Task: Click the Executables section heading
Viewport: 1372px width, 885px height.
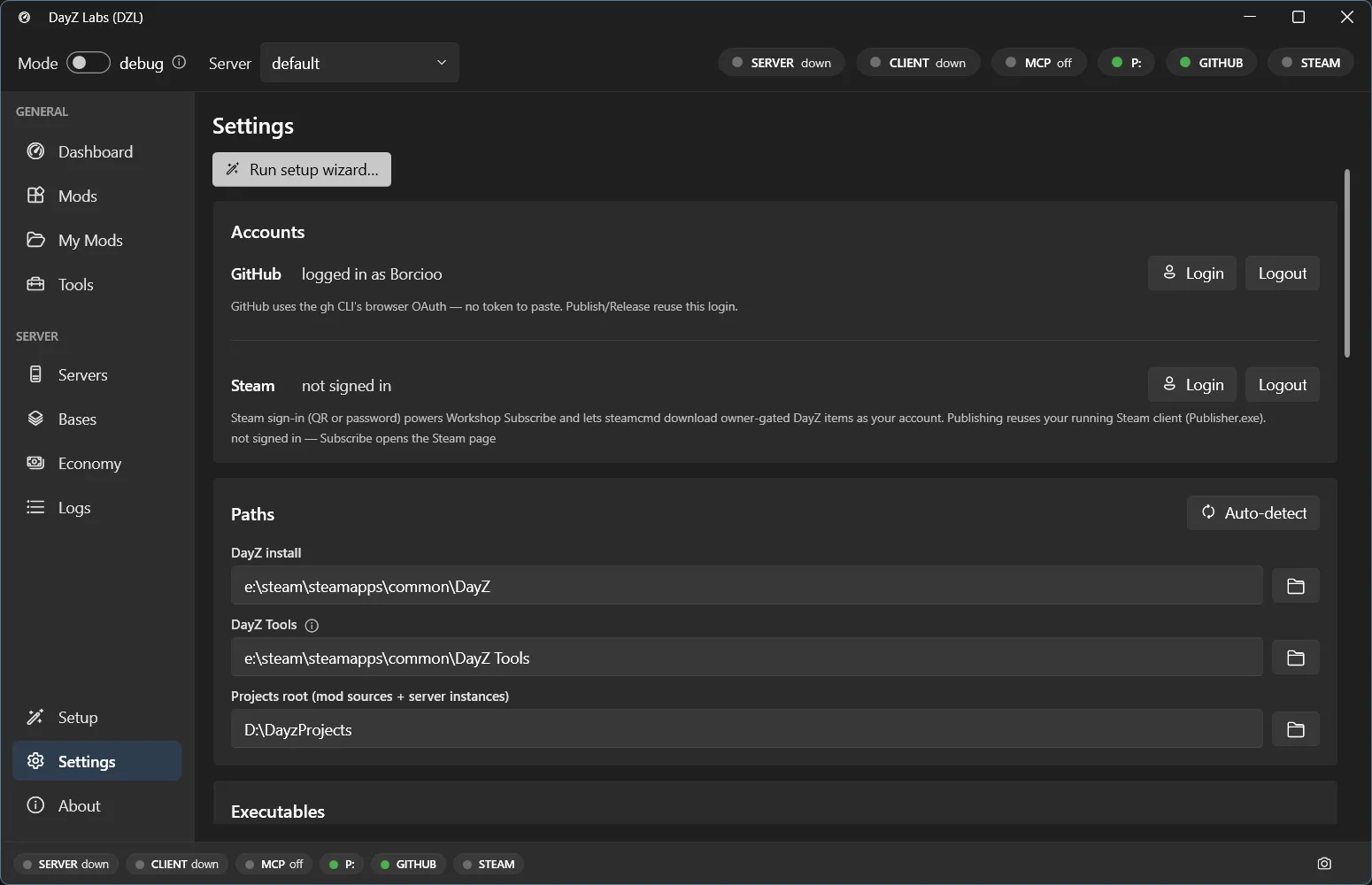Action: pyautogui.click(x=278, y=812)
